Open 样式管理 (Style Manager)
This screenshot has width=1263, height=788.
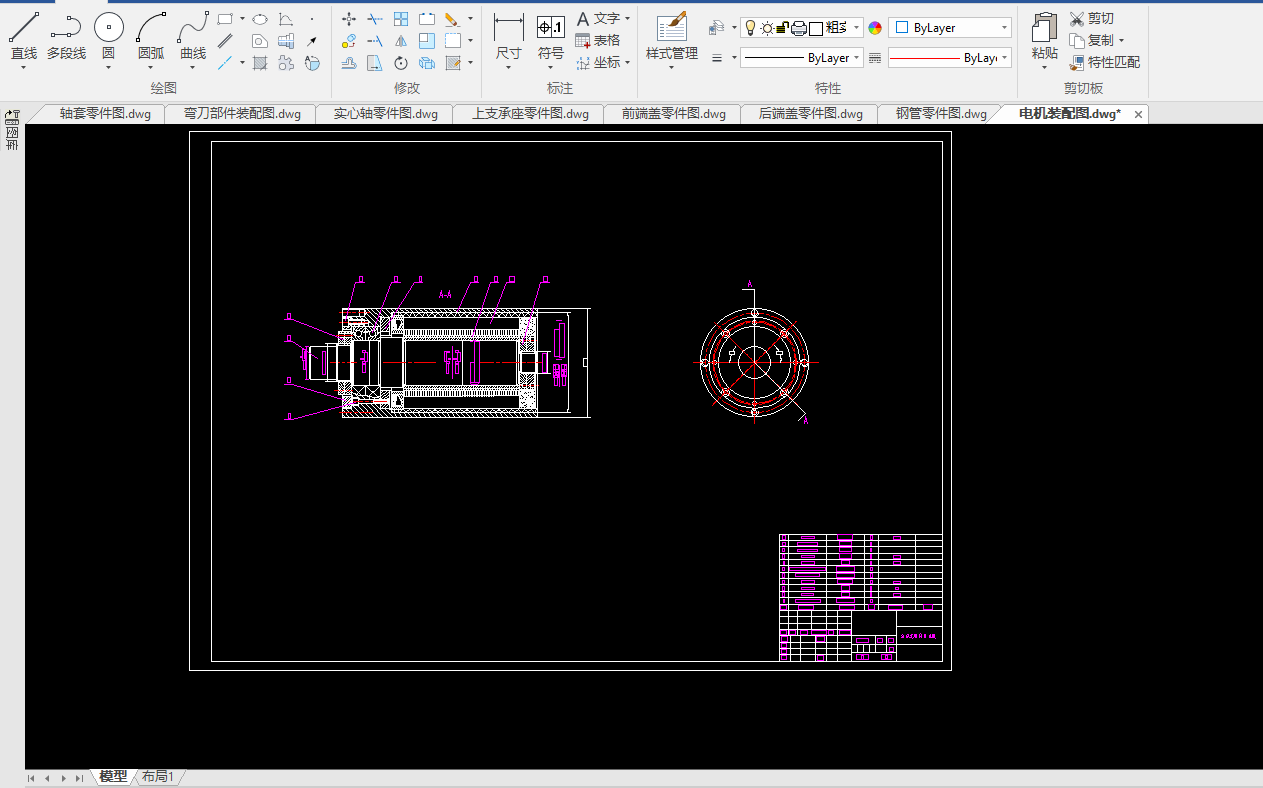[x=671, y=28]
